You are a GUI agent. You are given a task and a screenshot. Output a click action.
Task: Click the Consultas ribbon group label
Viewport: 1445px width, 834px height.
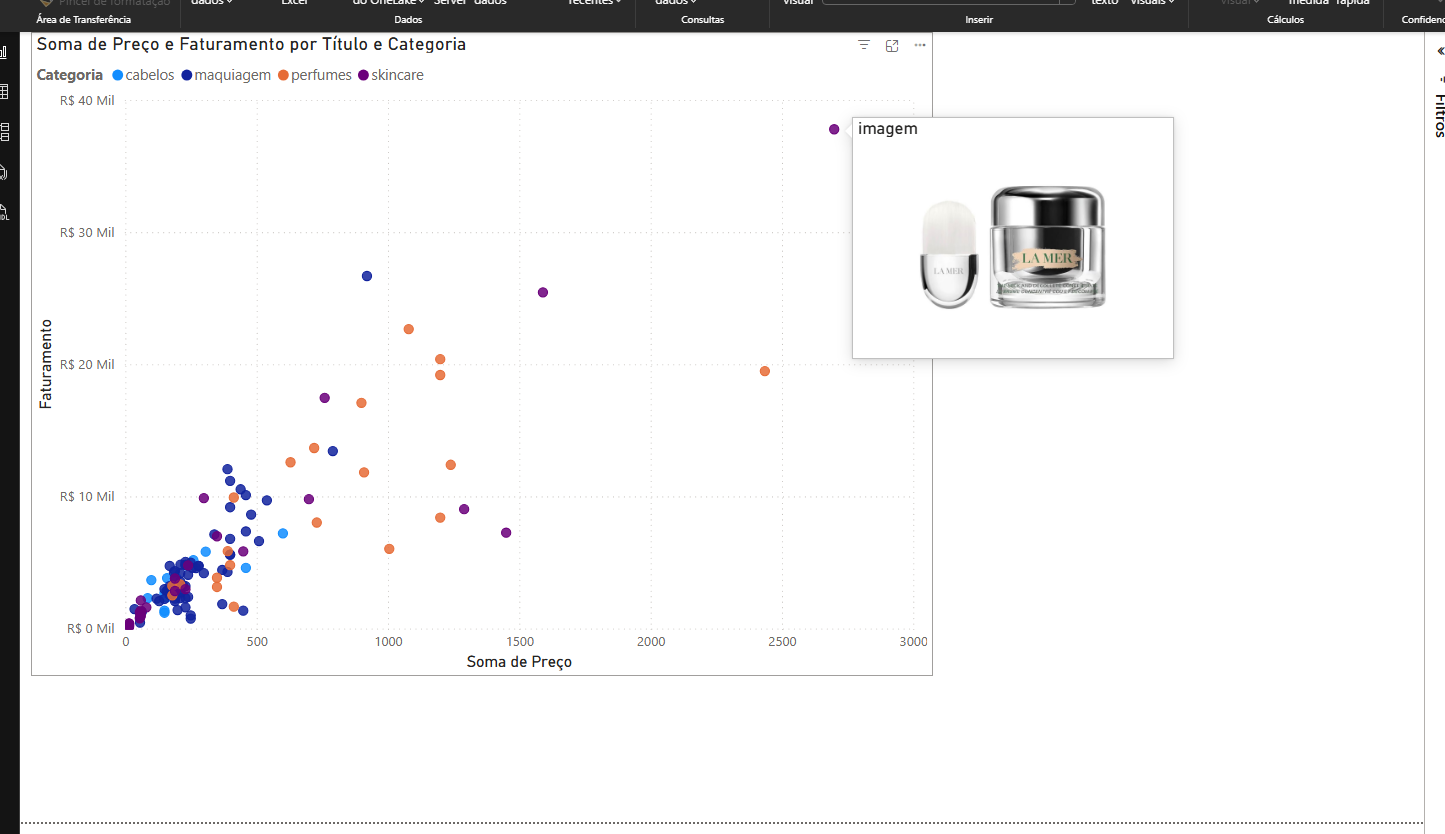click(702, 20)
